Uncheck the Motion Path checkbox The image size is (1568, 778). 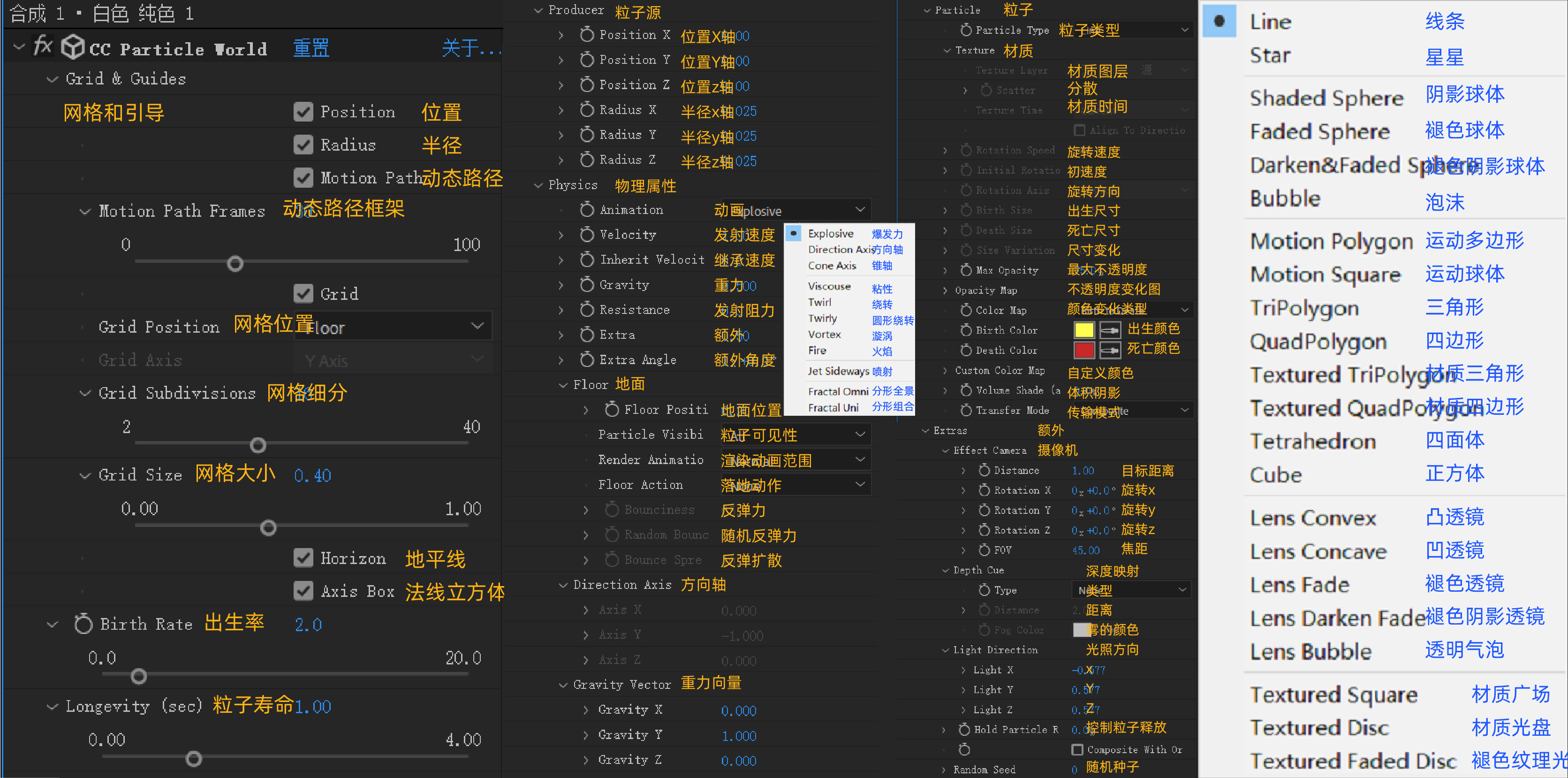tap(303, 178)
